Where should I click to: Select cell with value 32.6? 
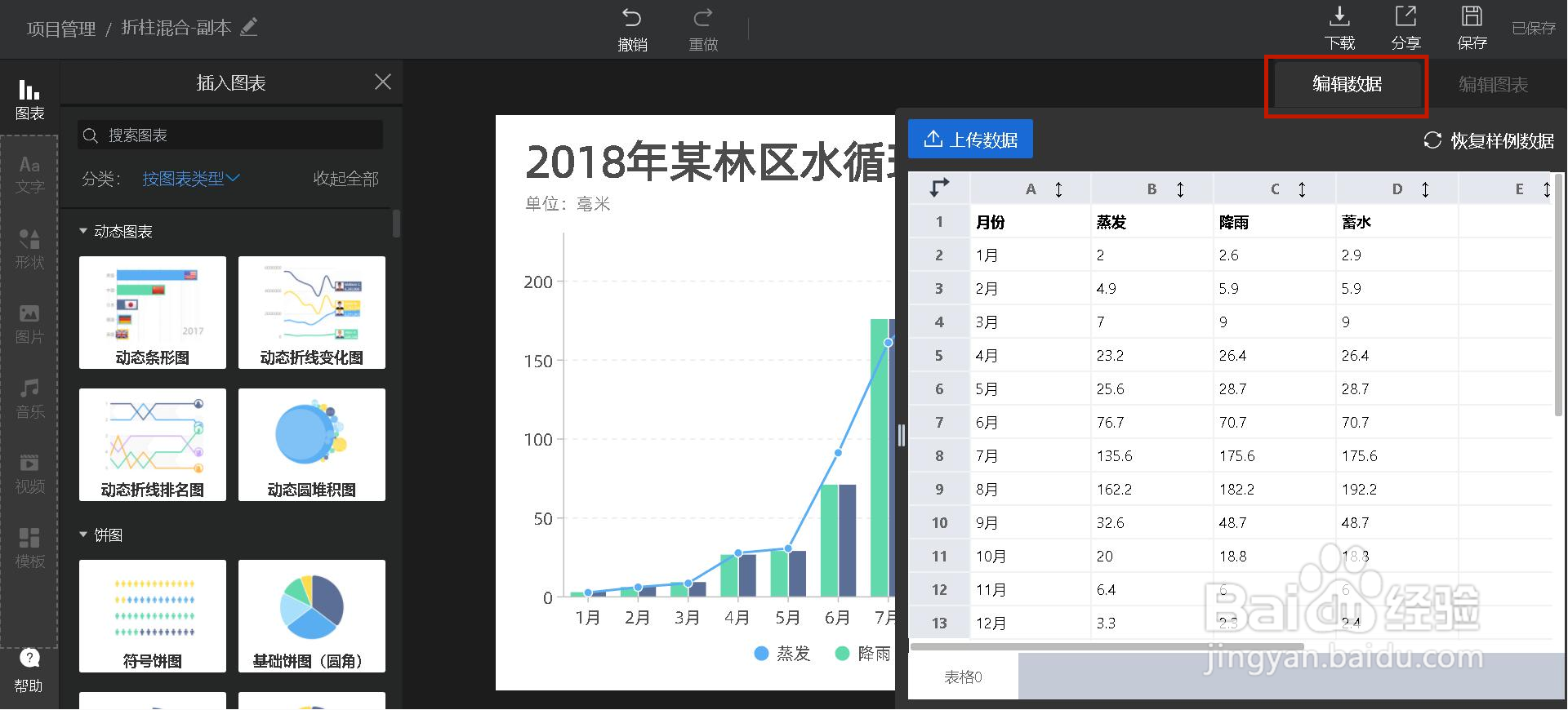tap(1152, 523)
